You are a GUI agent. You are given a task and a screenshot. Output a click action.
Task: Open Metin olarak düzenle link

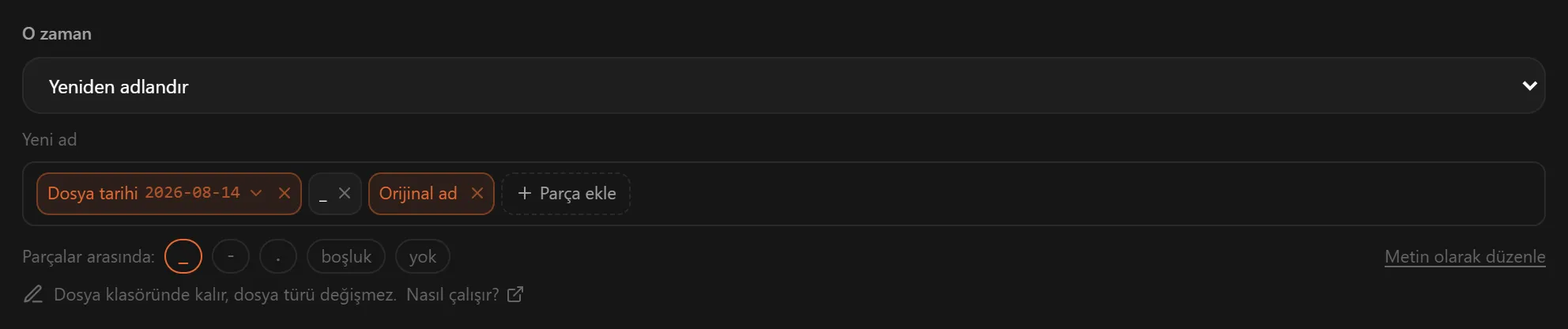pos(1464,256)
